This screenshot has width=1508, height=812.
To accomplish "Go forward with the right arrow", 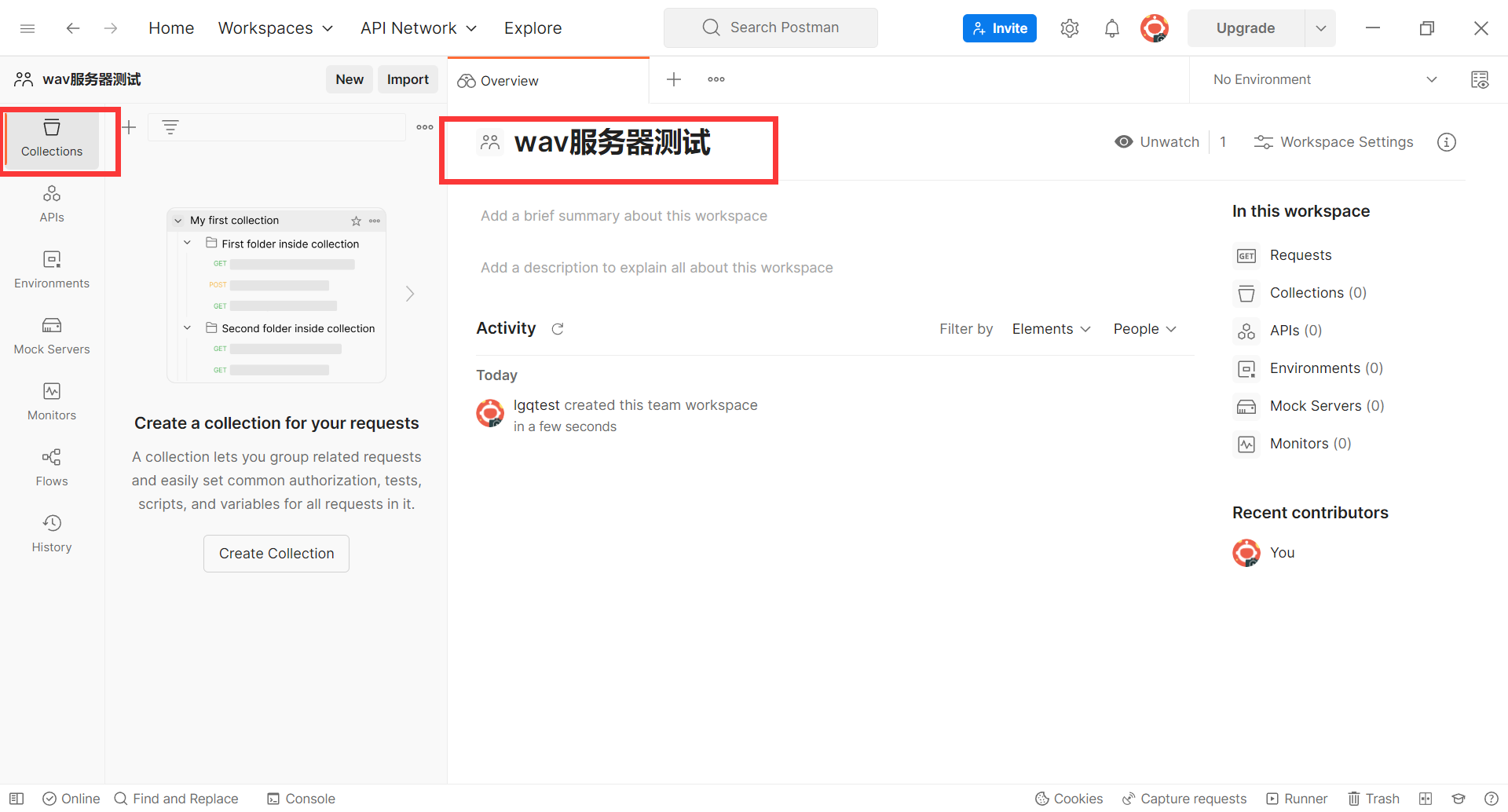I will (111, 28).
